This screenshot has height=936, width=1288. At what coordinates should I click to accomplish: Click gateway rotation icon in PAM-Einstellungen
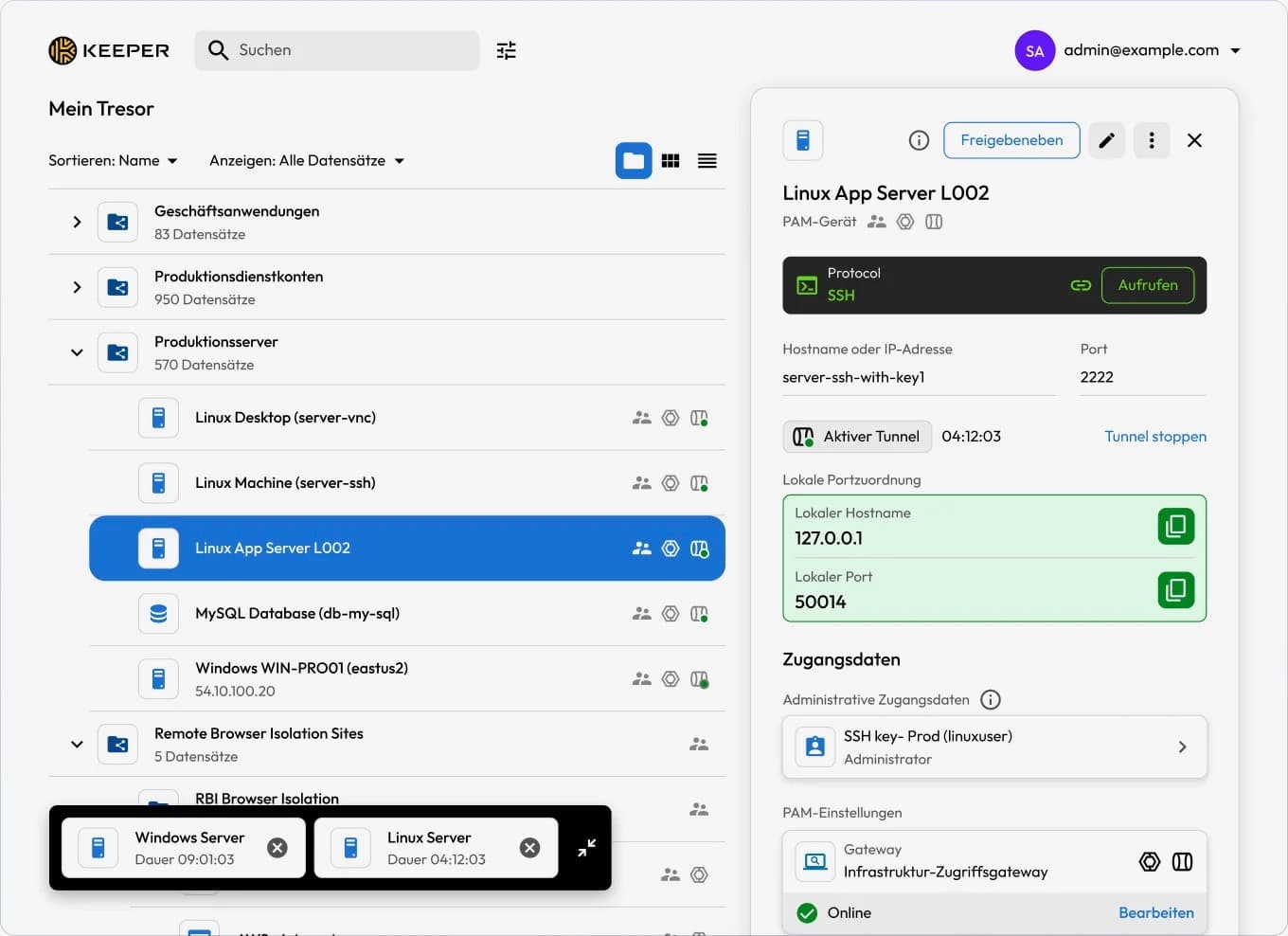(1150, 862)
